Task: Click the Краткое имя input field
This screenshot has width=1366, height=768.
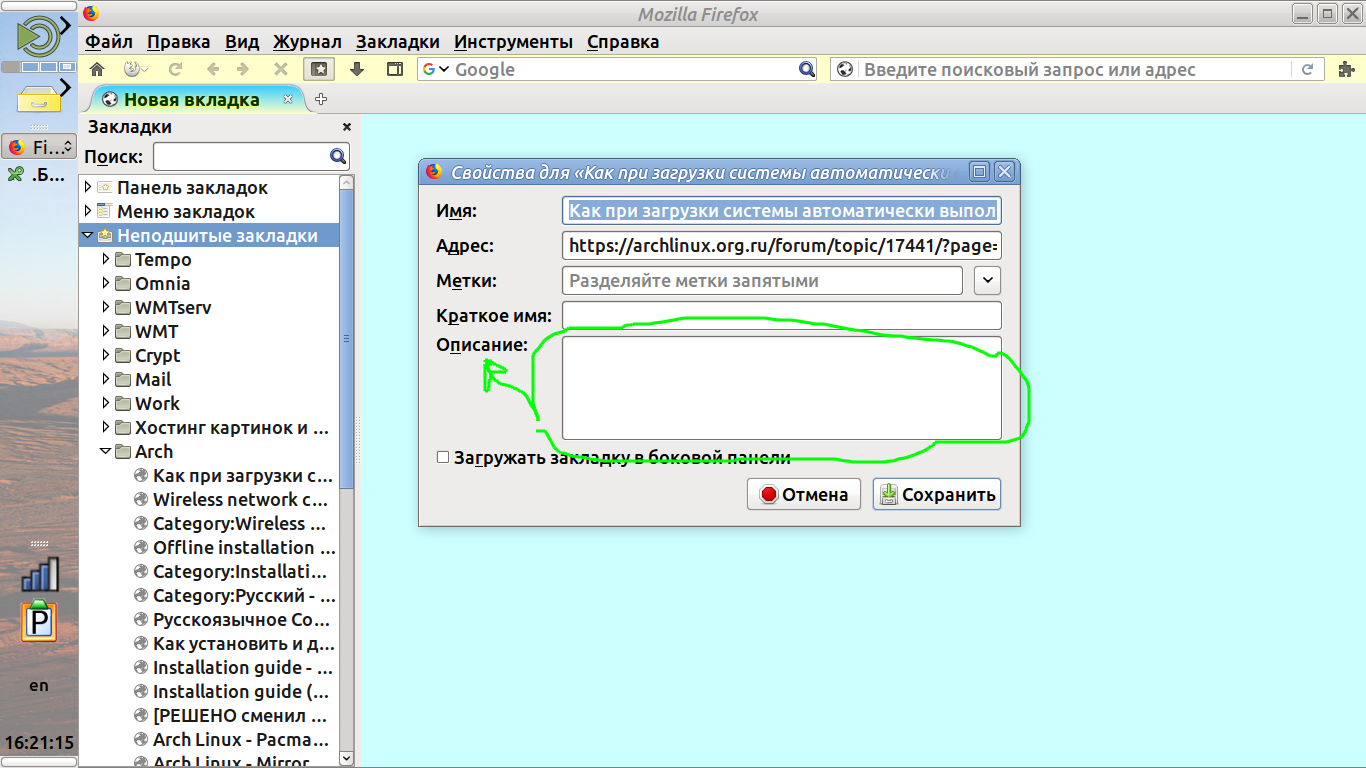Action: (x=782, y=316)
